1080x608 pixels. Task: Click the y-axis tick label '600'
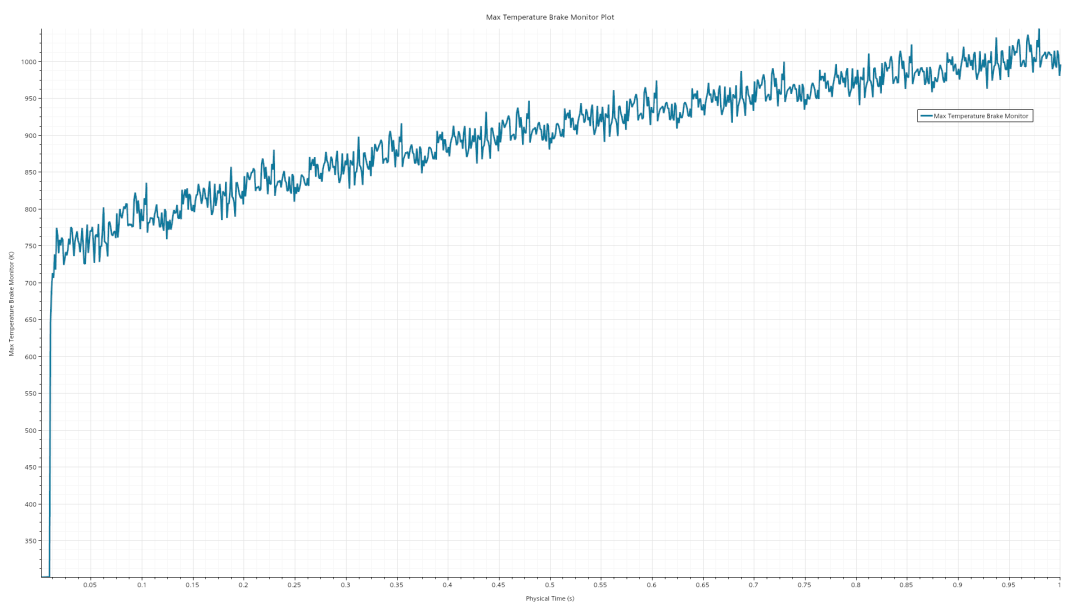coord(30,357)
